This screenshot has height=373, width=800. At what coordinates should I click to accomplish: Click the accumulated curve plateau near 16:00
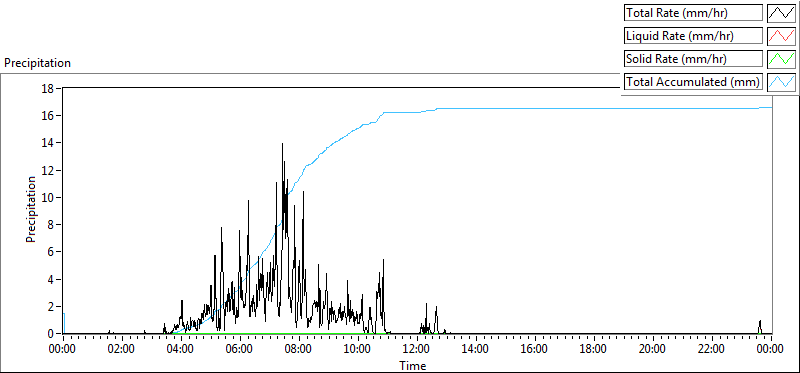click(x=535, y=109)
